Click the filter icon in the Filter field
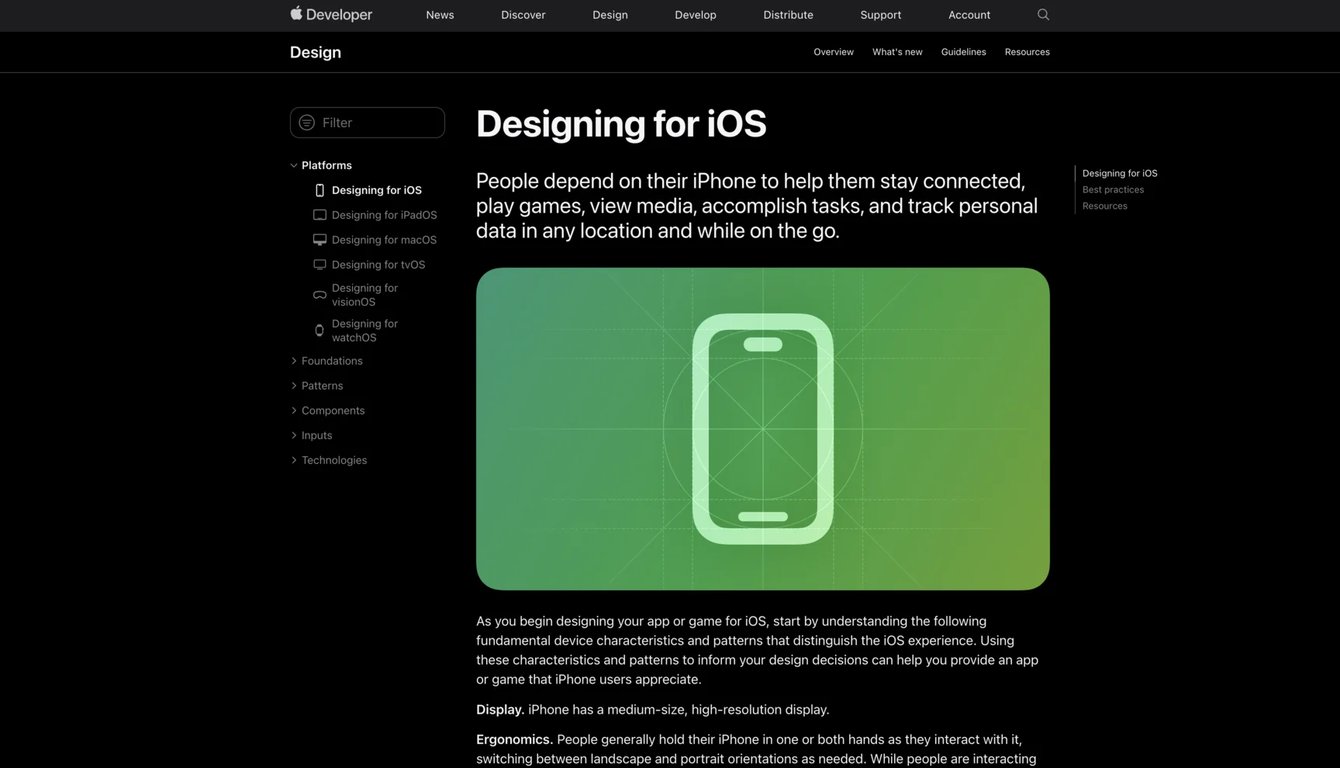1340x768 pixels. tap(307, 122)
